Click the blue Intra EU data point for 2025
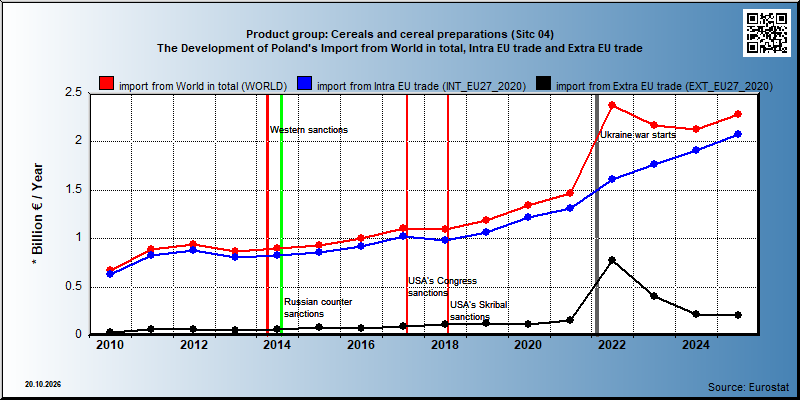 point(738,134)
